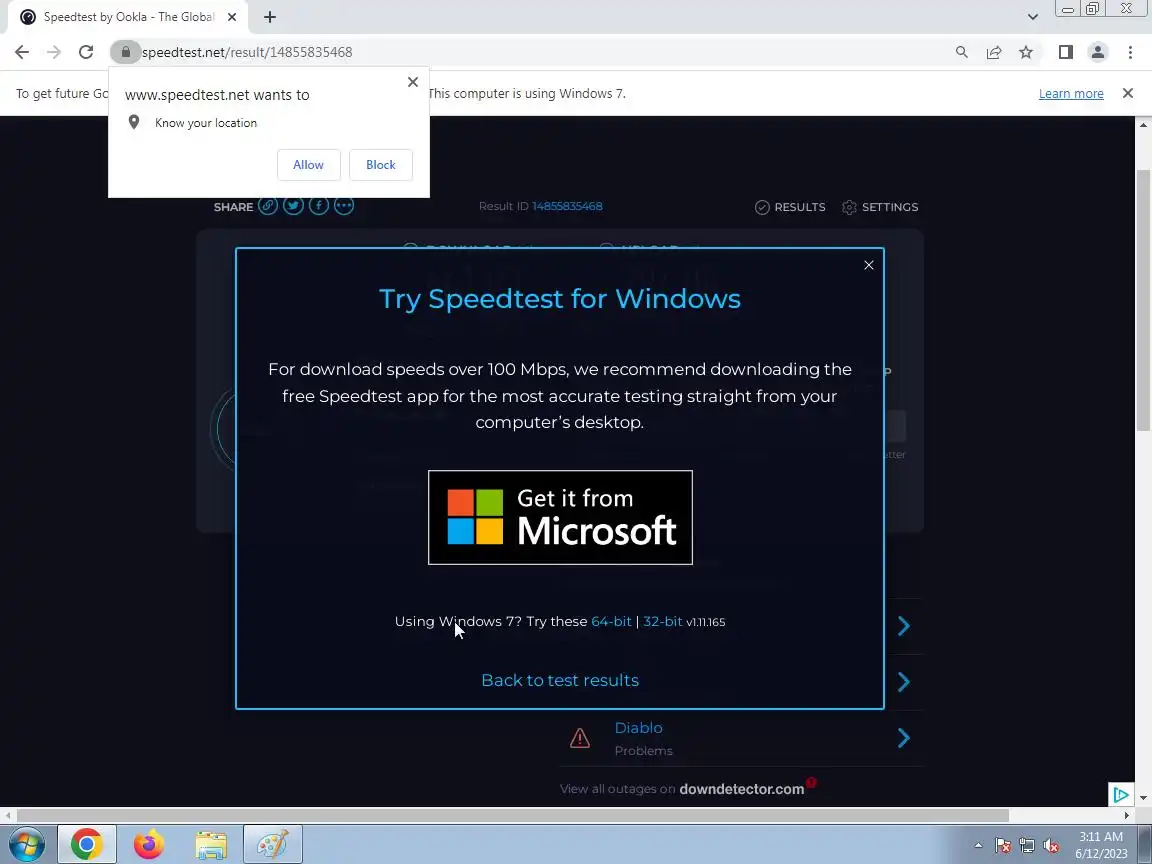Open the tab search dropdown arrow
The width and height of the screenshot is (1152, 864).
(1032, 17)
